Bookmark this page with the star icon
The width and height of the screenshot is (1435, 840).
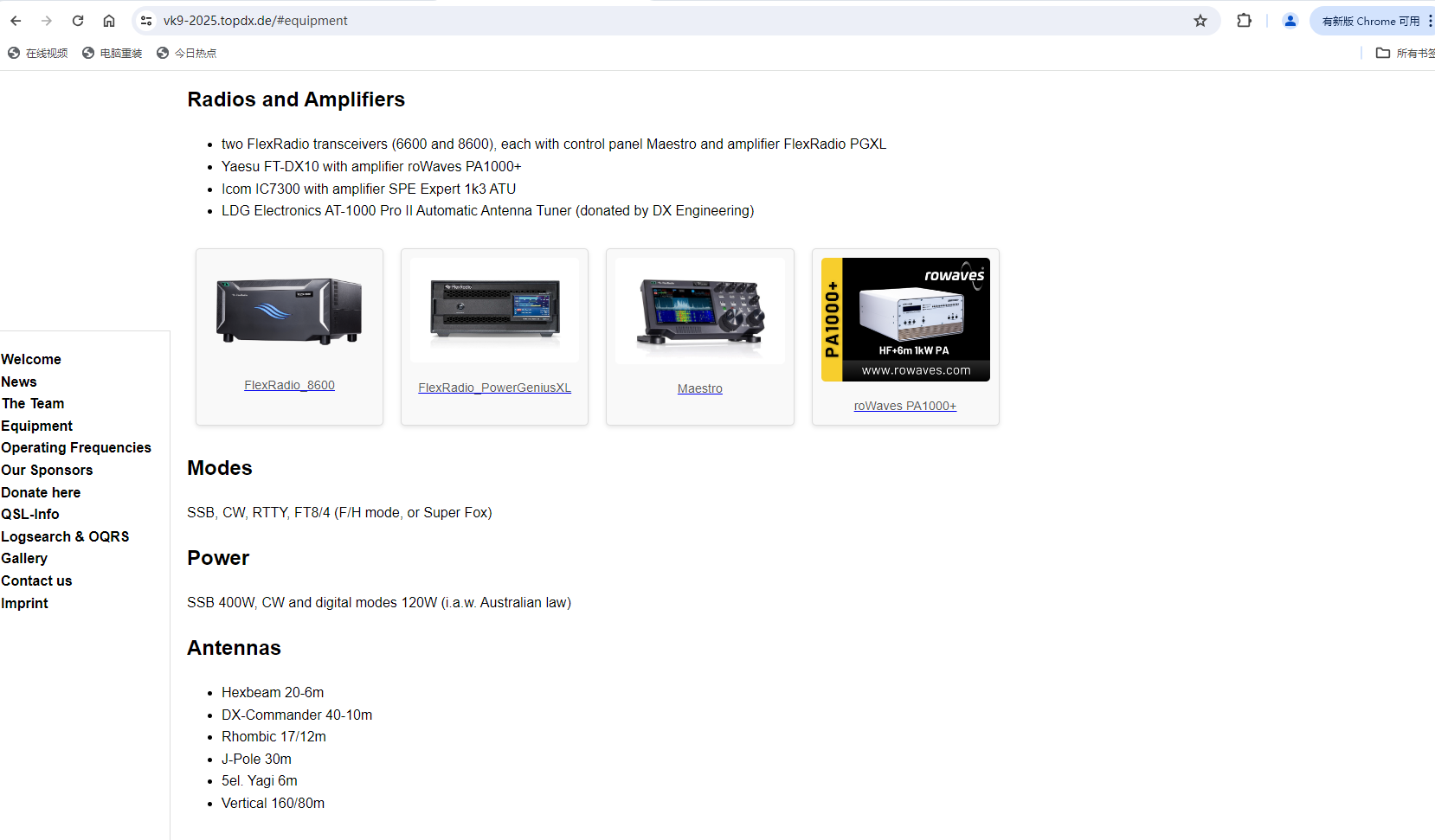(1200, 21)
